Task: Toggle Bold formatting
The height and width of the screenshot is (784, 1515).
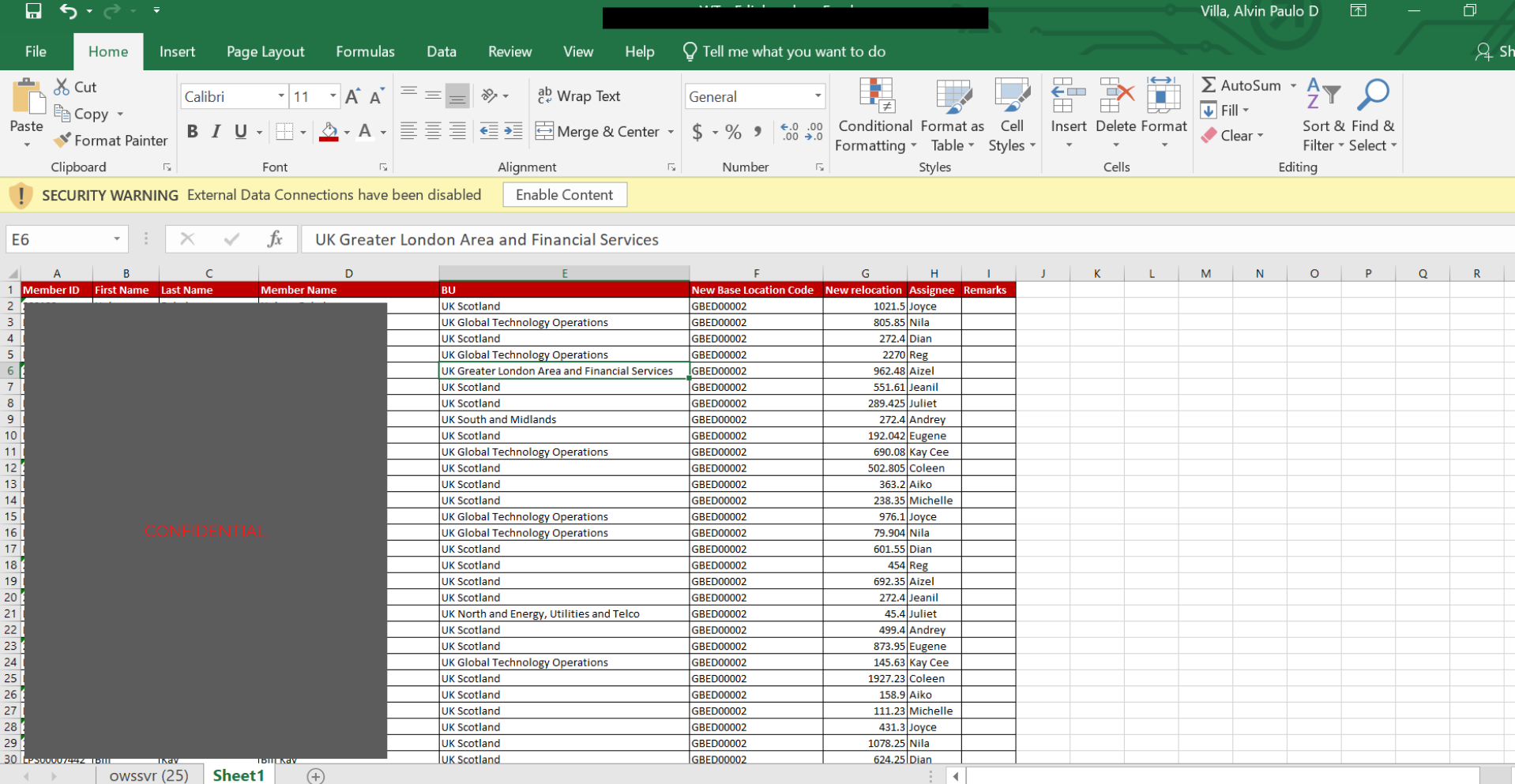Action: pos(192,132)
